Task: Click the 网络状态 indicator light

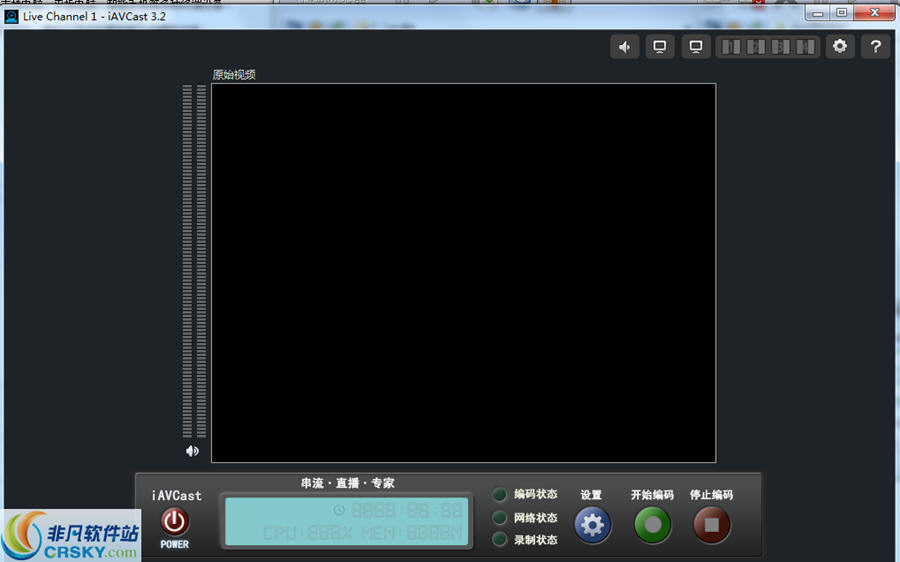Action: click(499, 518)
